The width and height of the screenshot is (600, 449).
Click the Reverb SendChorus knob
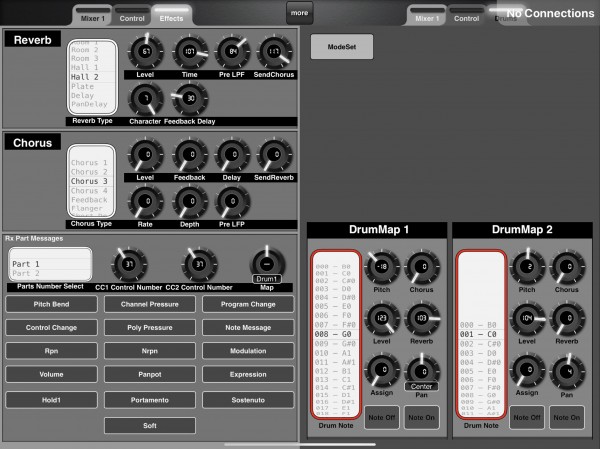(274, 51)
